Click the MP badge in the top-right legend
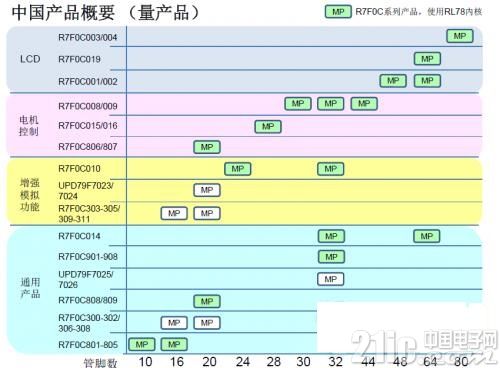This screenshot has width=500, height=368. (x=338, y=12)
